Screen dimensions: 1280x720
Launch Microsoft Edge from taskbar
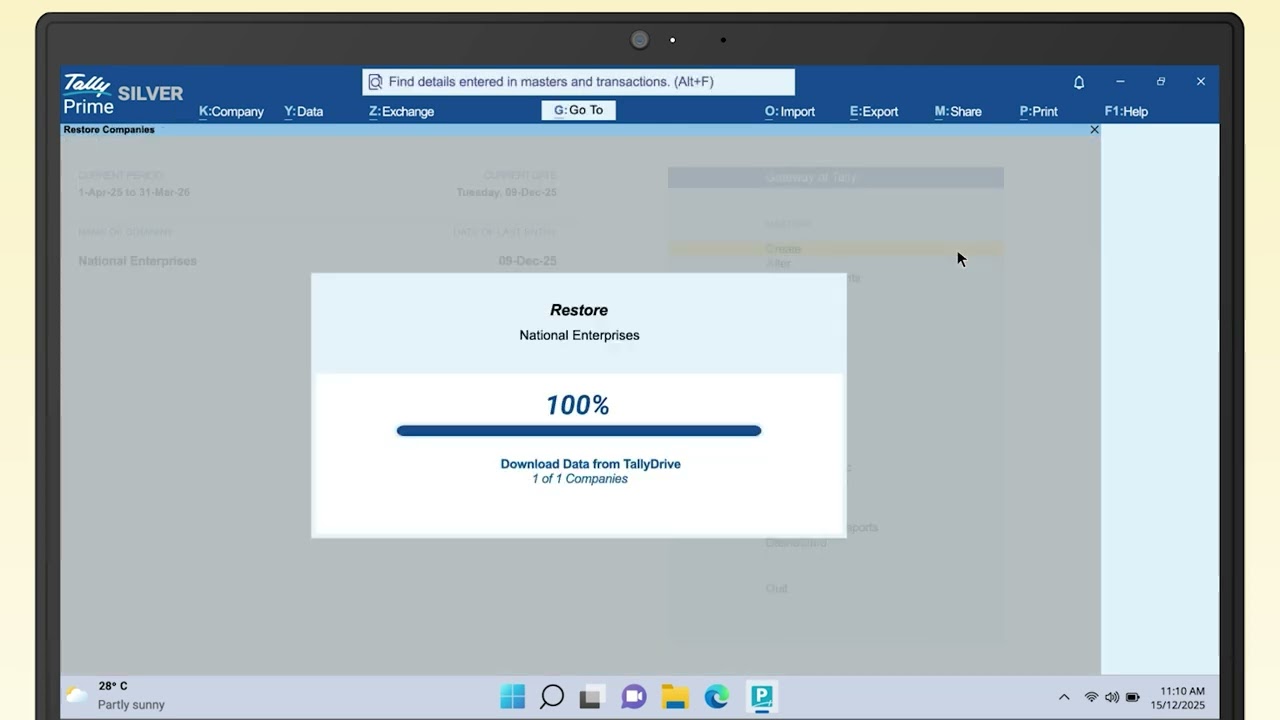click(x=716, y=696)
